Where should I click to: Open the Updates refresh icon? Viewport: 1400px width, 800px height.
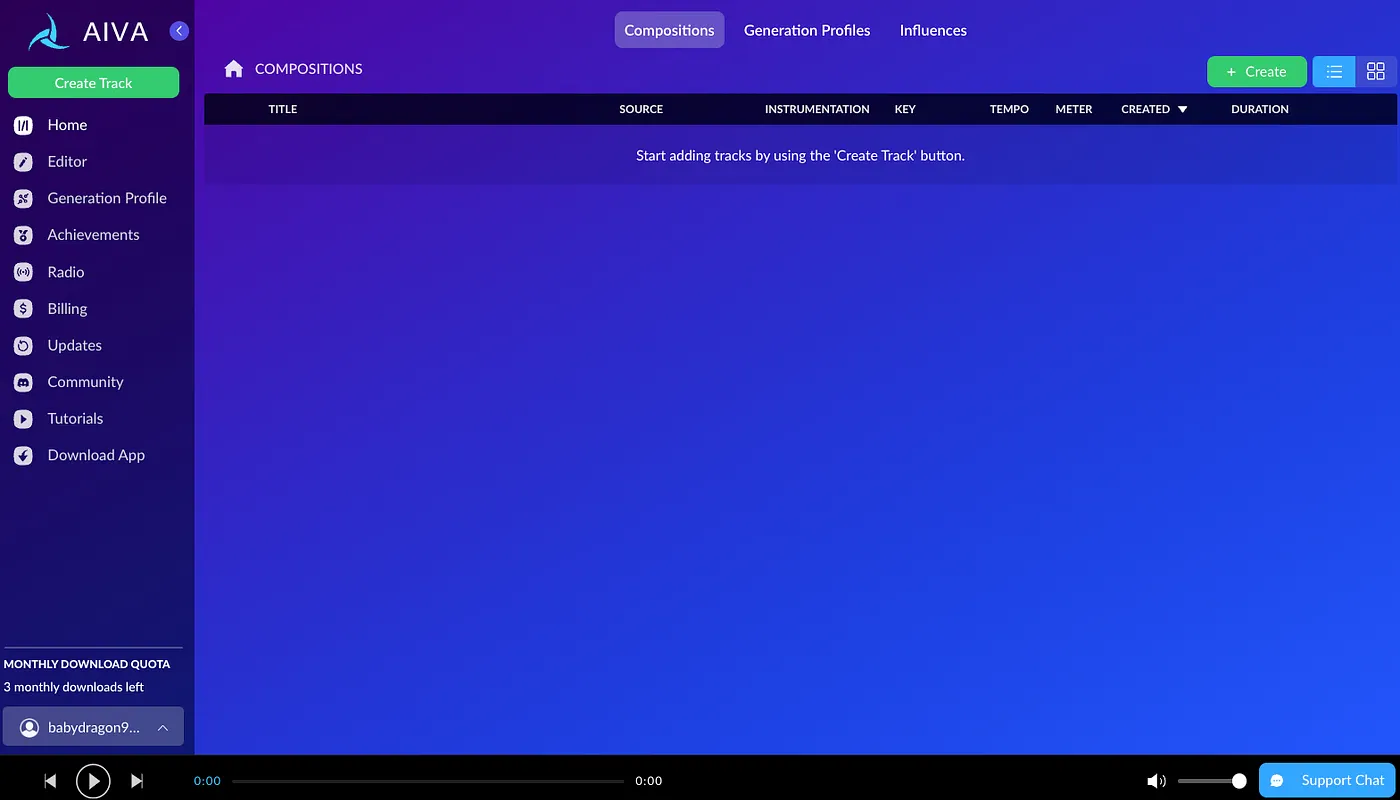[24, 346]
